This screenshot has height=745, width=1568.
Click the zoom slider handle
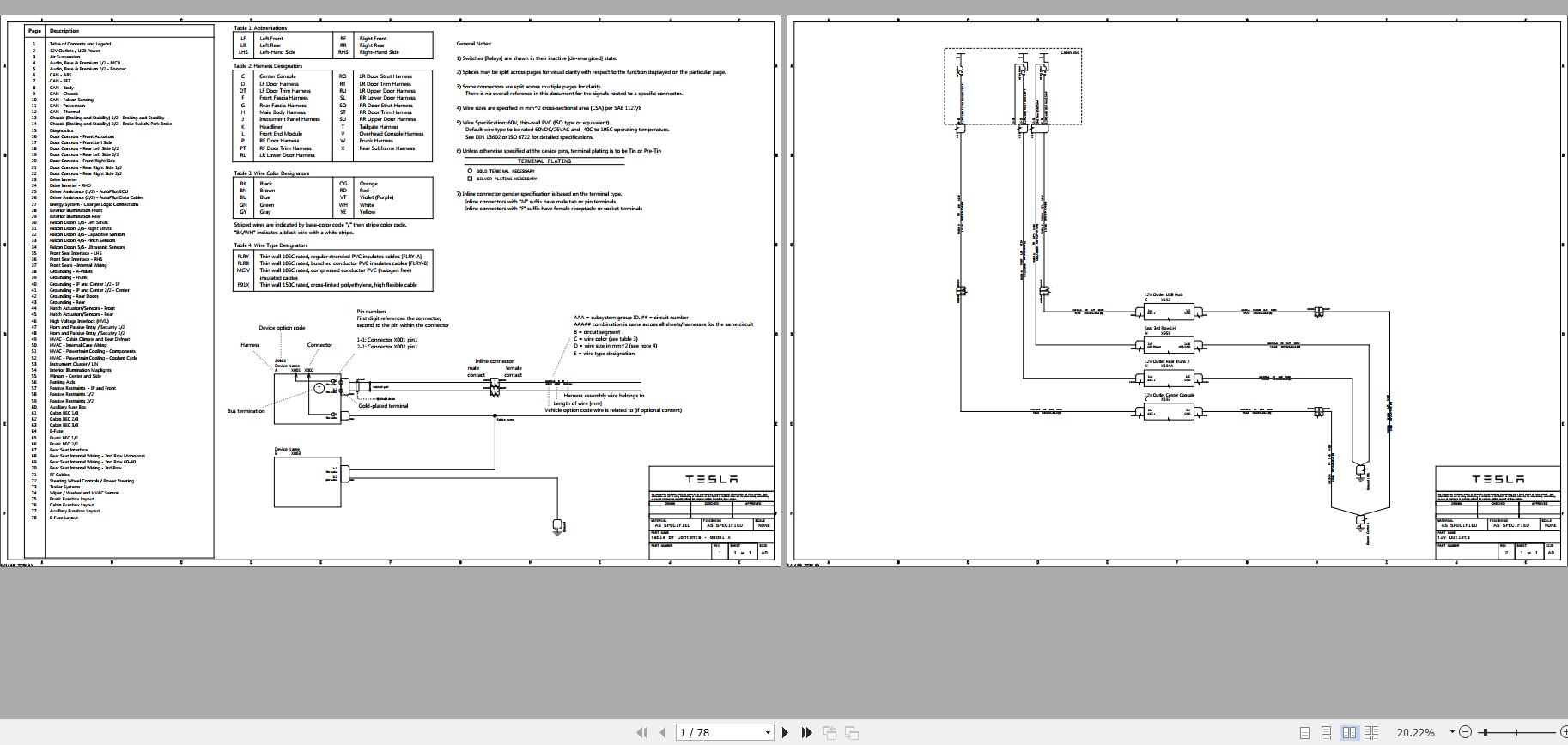(x=1486, y=732)
